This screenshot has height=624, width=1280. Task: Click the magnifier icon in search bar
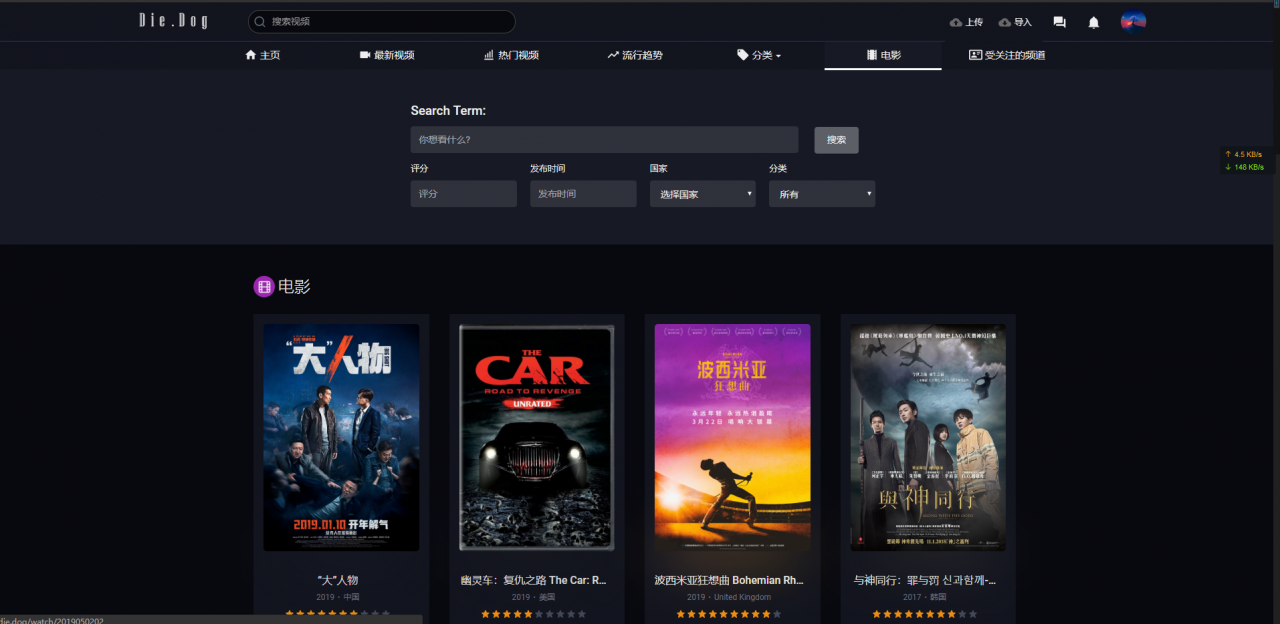(x=261, y=21)
